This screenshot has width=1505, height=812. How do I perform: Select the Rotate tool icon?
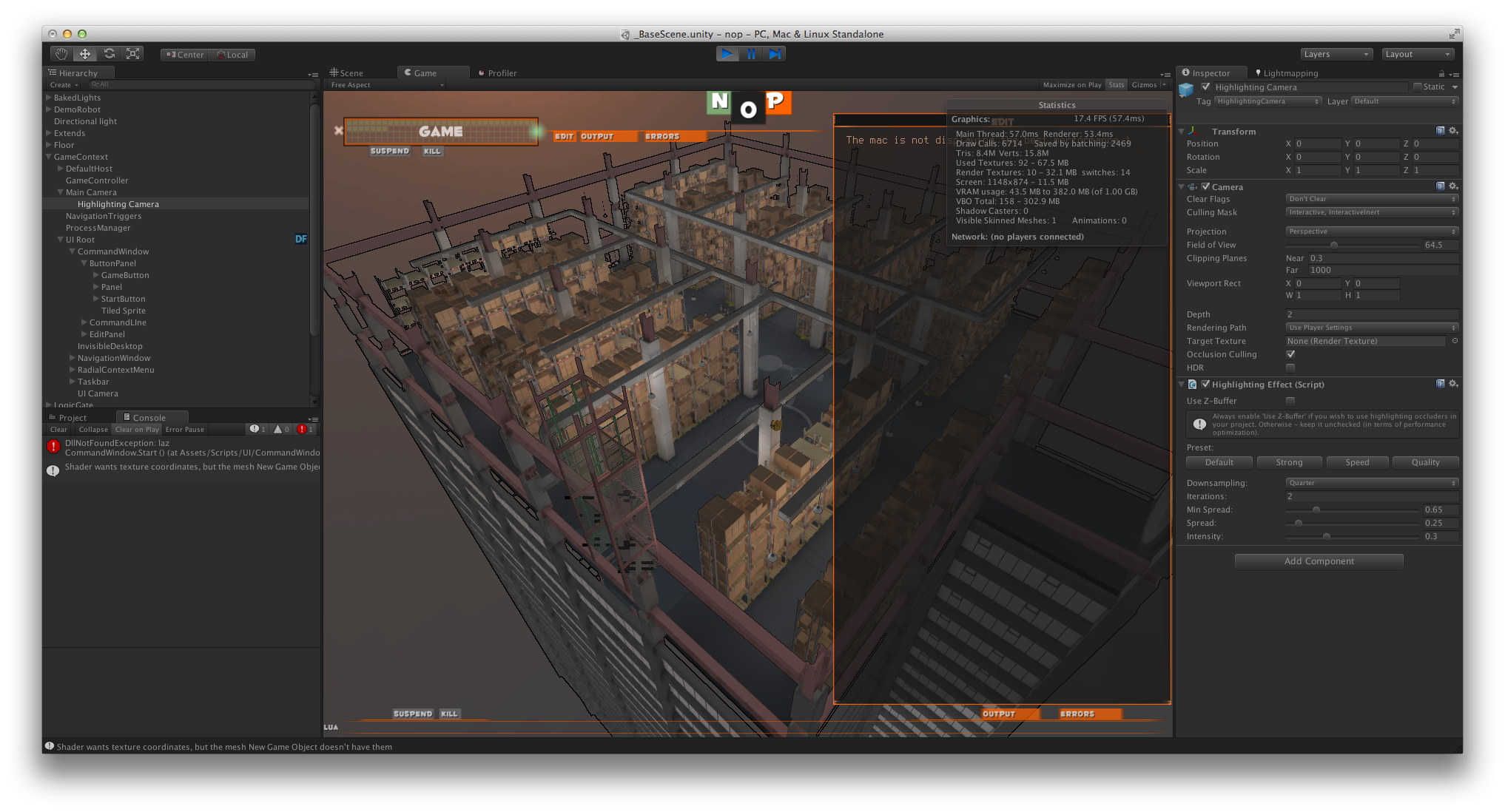[x=110, y=54]
